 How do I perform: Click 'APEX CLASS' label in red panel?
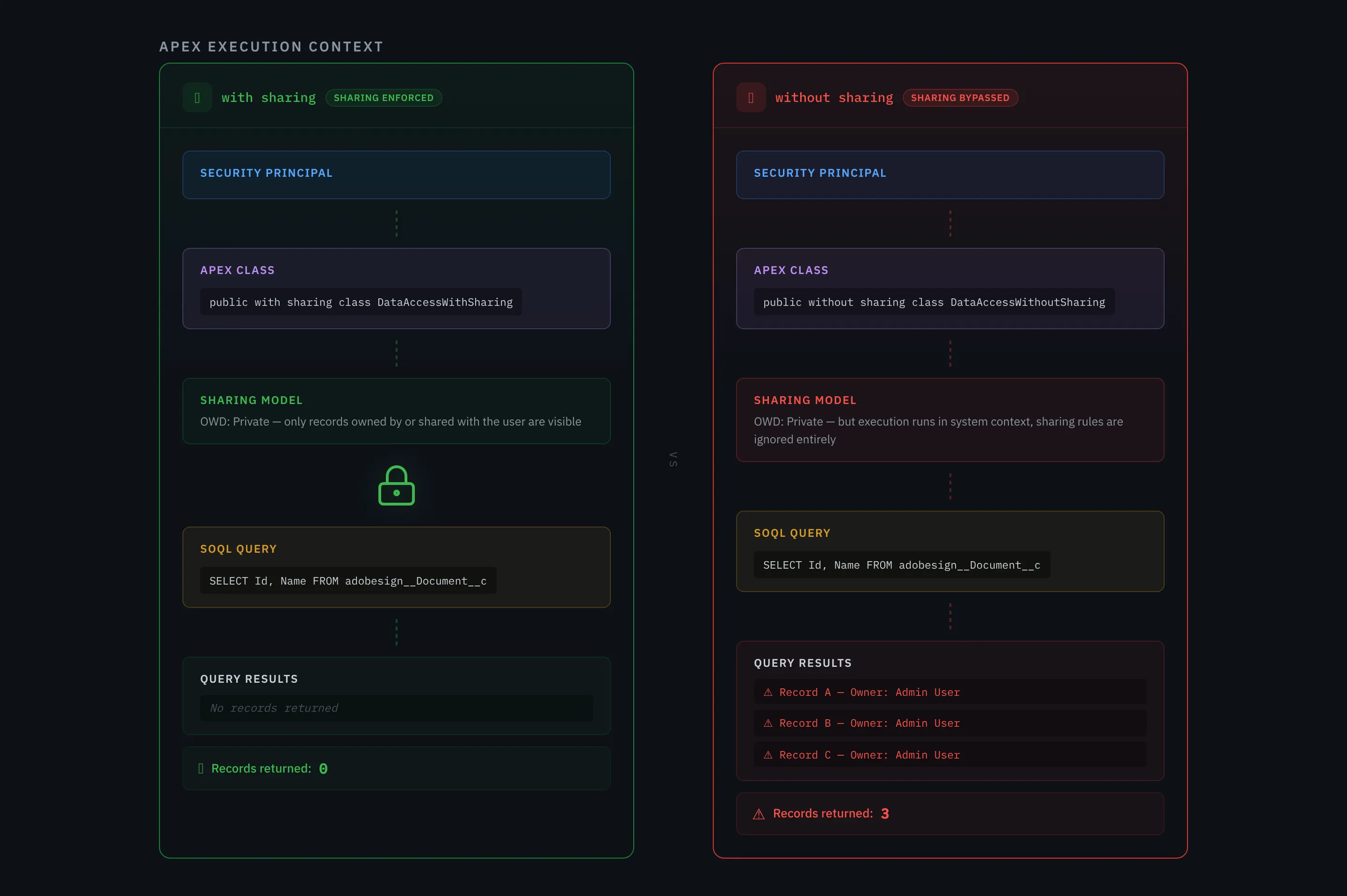point(791,270)
